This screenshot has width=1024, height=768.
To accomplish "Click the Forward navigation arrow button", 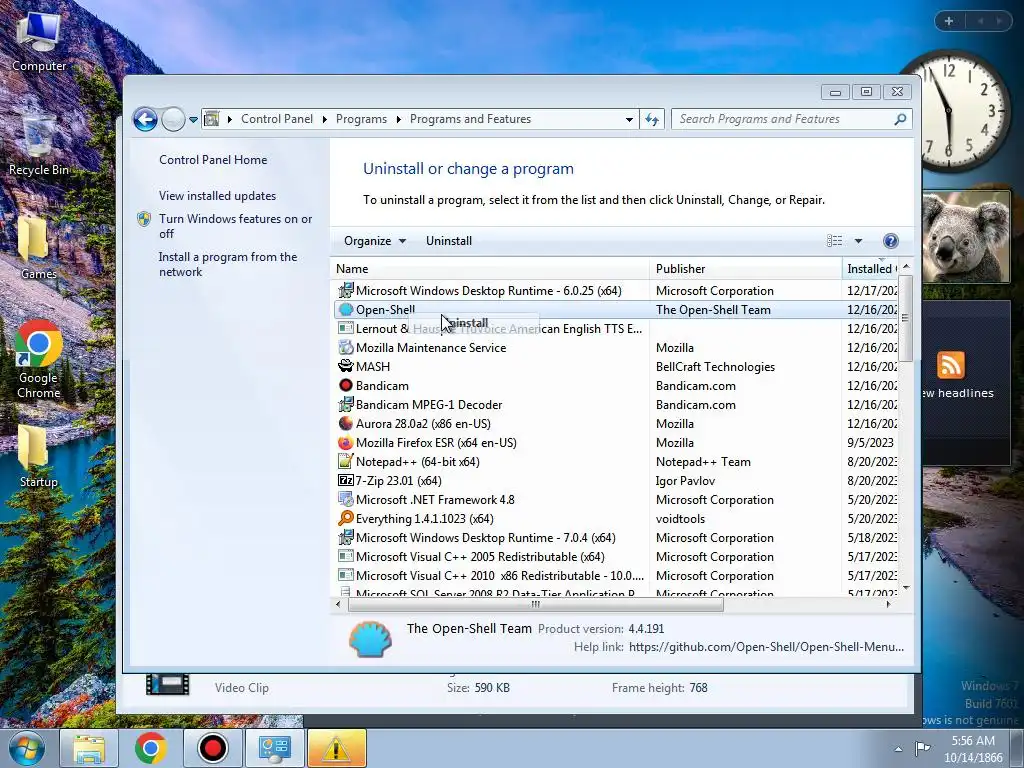I will [x=173, y=120].
